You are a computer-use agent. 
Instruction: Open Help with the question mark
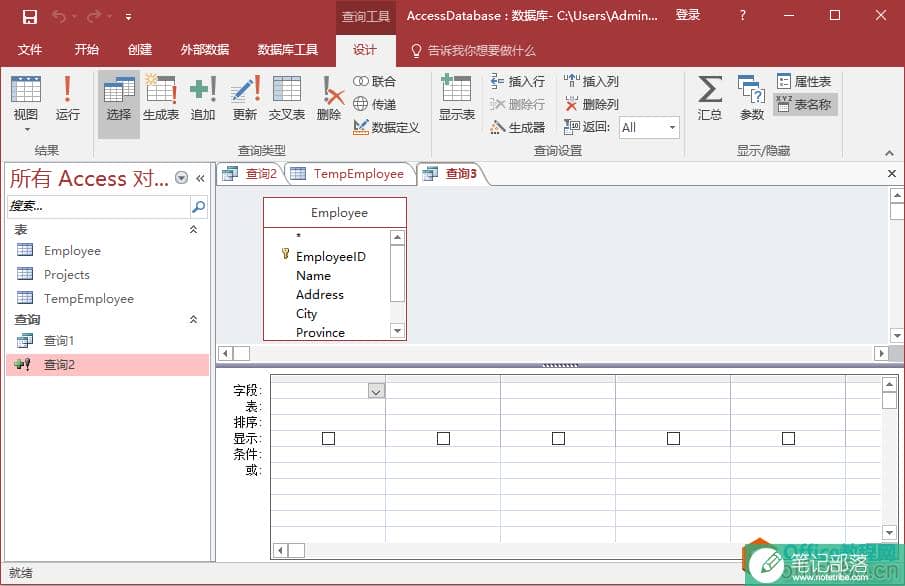(742, 16)
